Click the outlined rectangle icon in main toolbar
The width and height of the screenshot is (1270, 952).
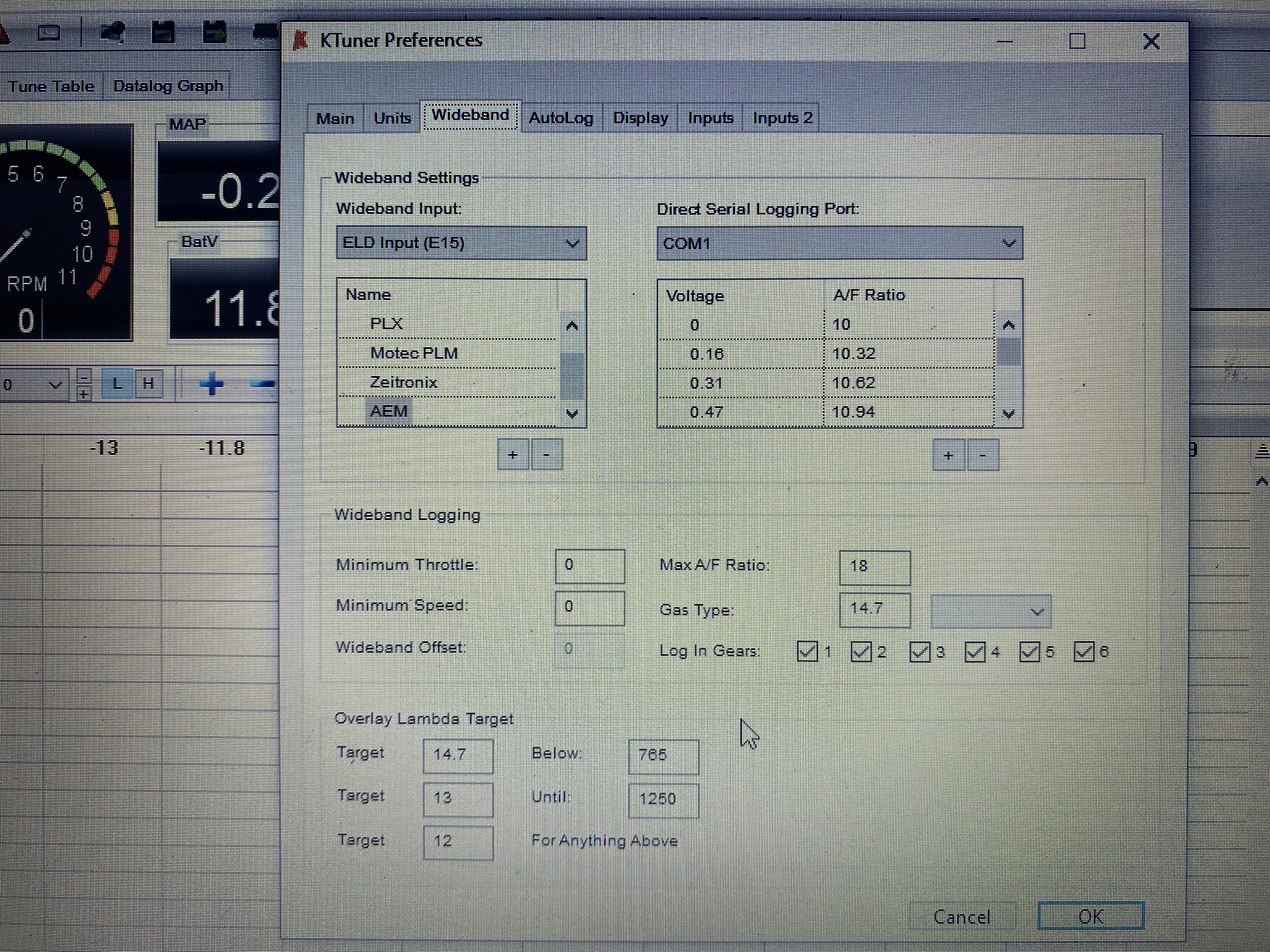(x=49, y=33)
